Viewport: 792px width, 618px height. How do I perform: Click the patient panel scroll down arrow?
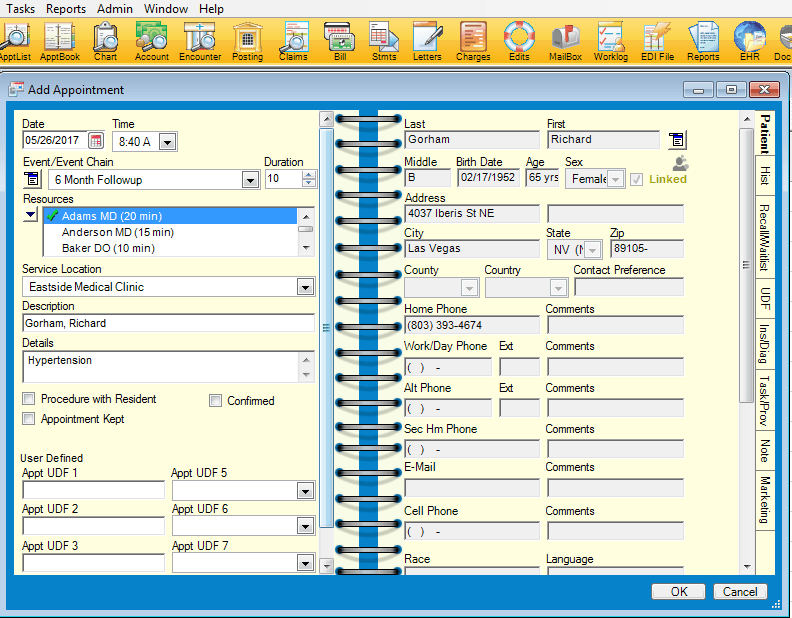click(x=747, y=566)
